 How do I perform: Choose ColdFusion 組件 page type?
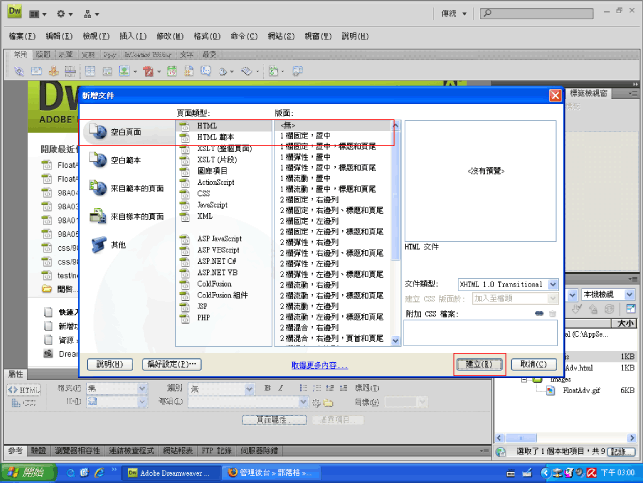[x=224, y=295]
